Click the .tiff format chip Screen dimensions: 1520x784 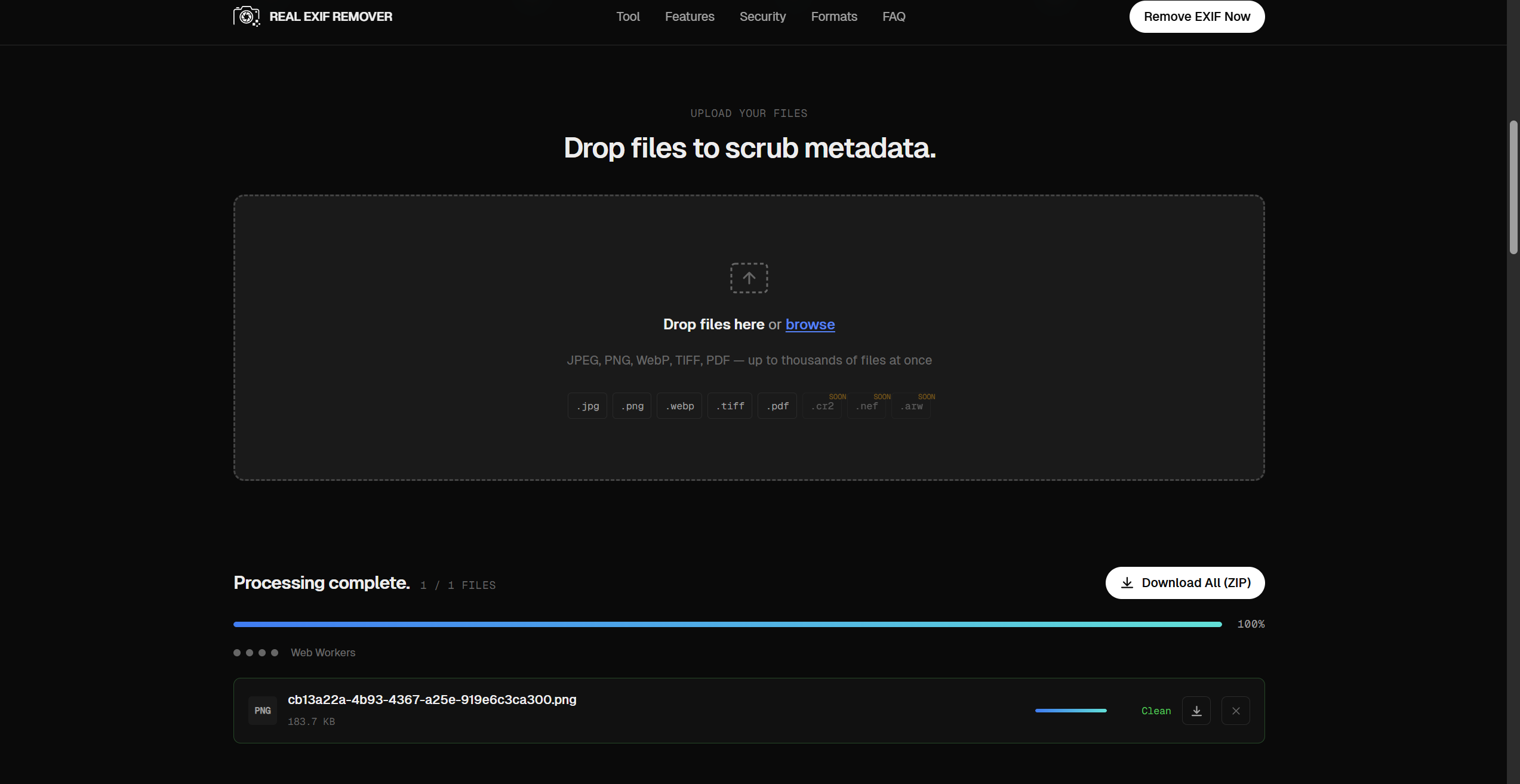(x=730, y=406)
